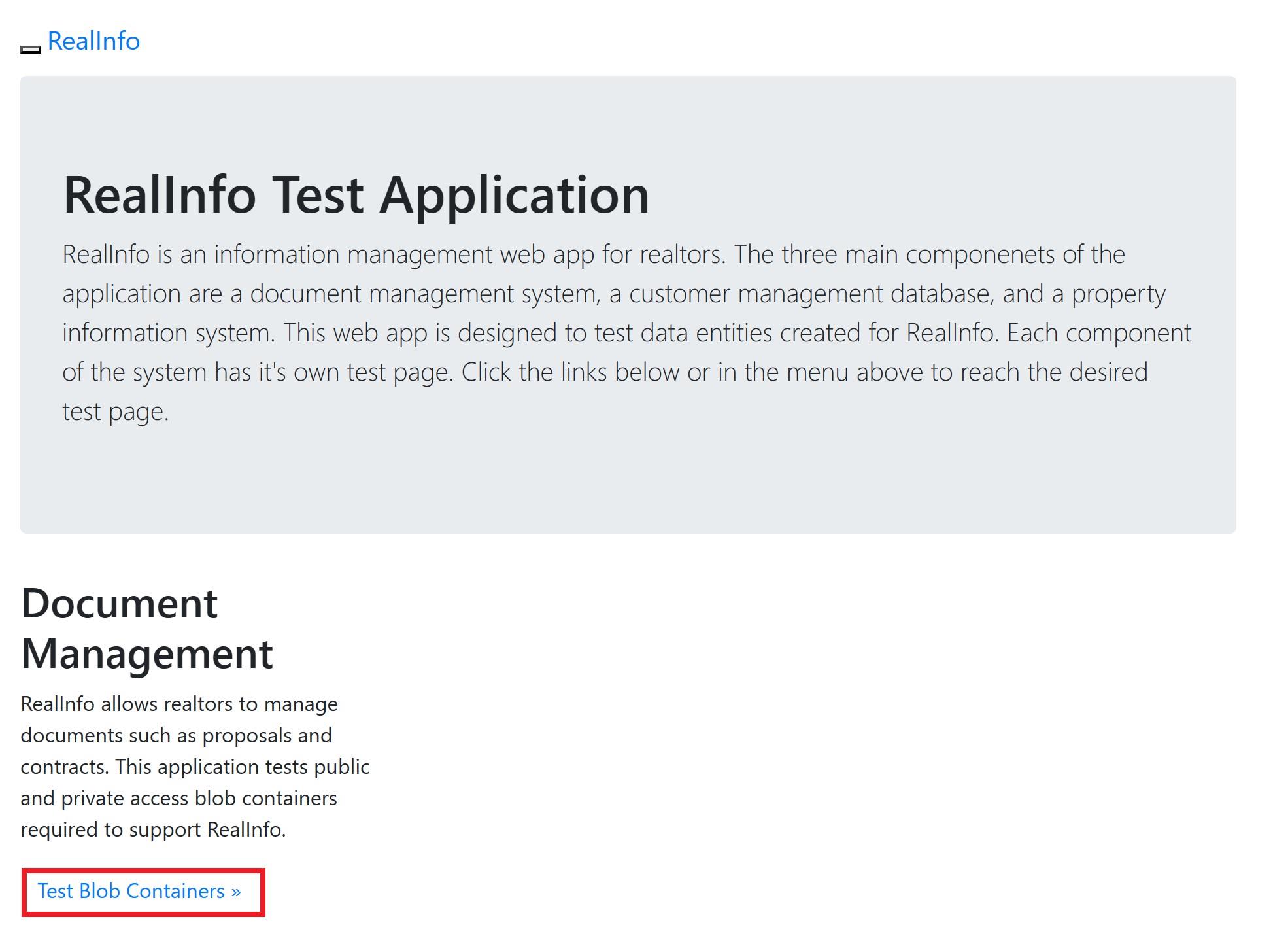Click 'proposals and' text in Document Management description

267,735
